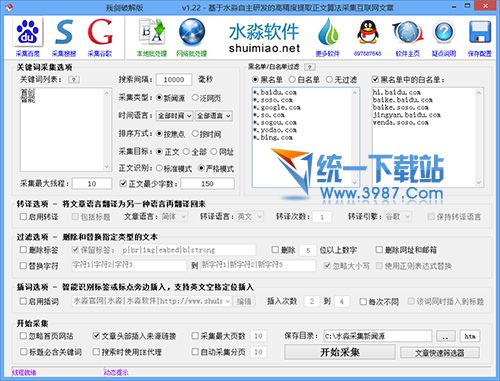The width and height of the screenshot is (500, 381).
Task: Open local batch processing (BA icon)
Action: [152, 32]
